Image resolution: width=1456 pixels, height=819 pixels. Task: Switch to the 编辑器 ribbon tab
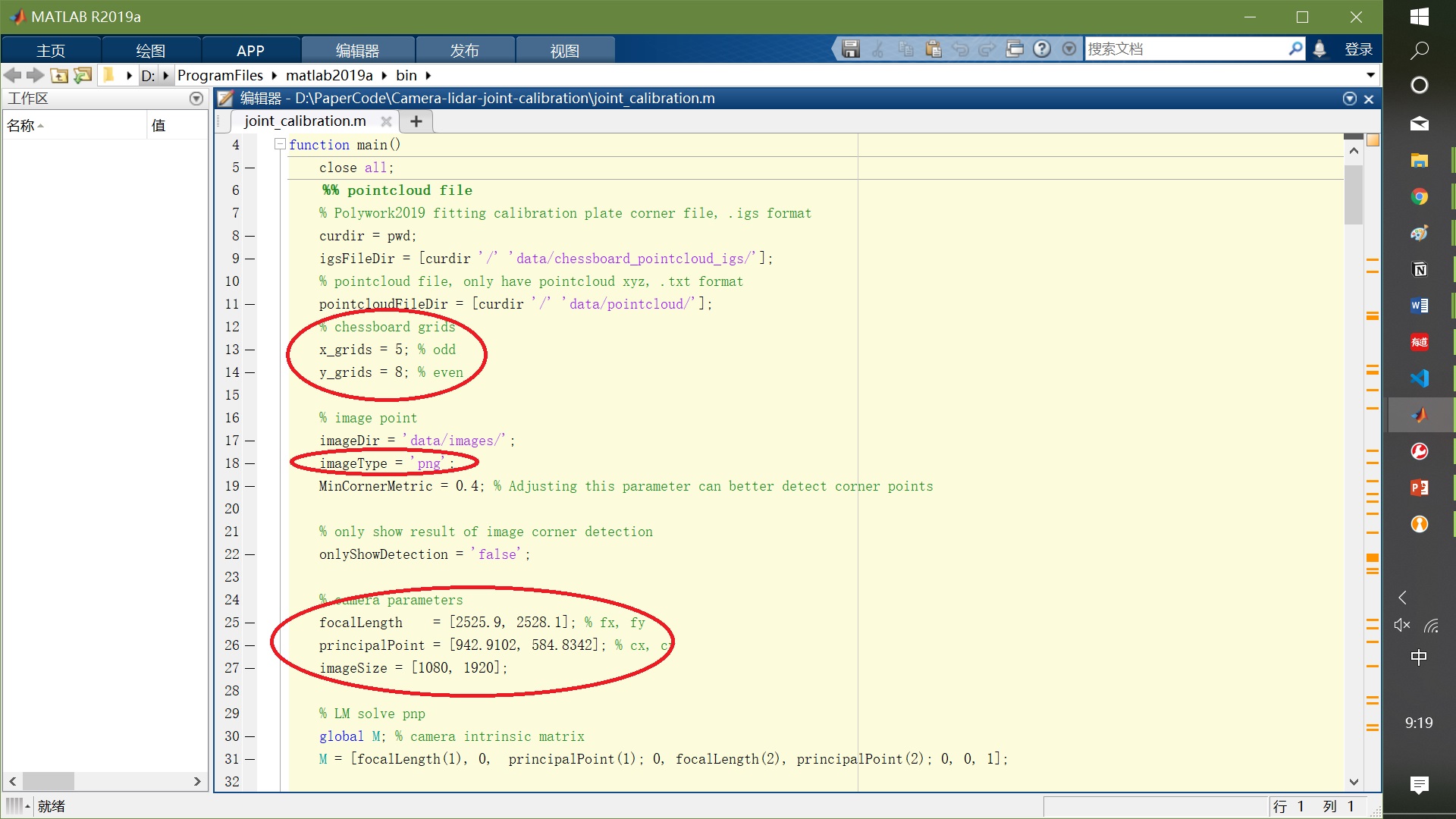pos(357,51)
